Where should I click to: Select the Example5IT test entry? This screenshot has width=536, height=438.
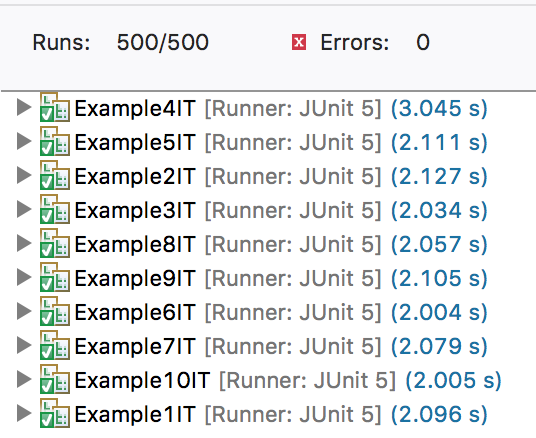coord(281,142)
